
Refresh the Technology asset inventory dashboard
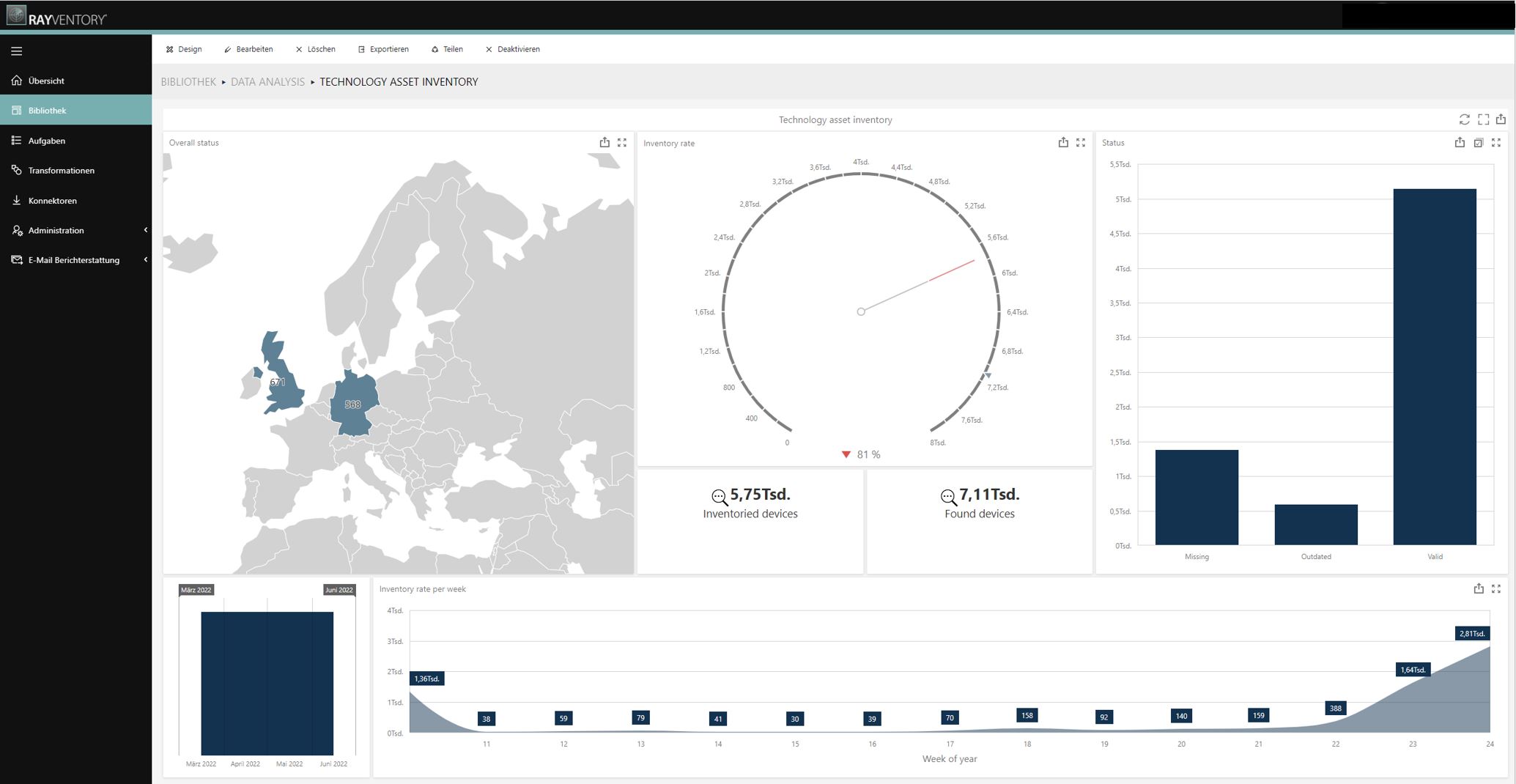pos(1464,119)
